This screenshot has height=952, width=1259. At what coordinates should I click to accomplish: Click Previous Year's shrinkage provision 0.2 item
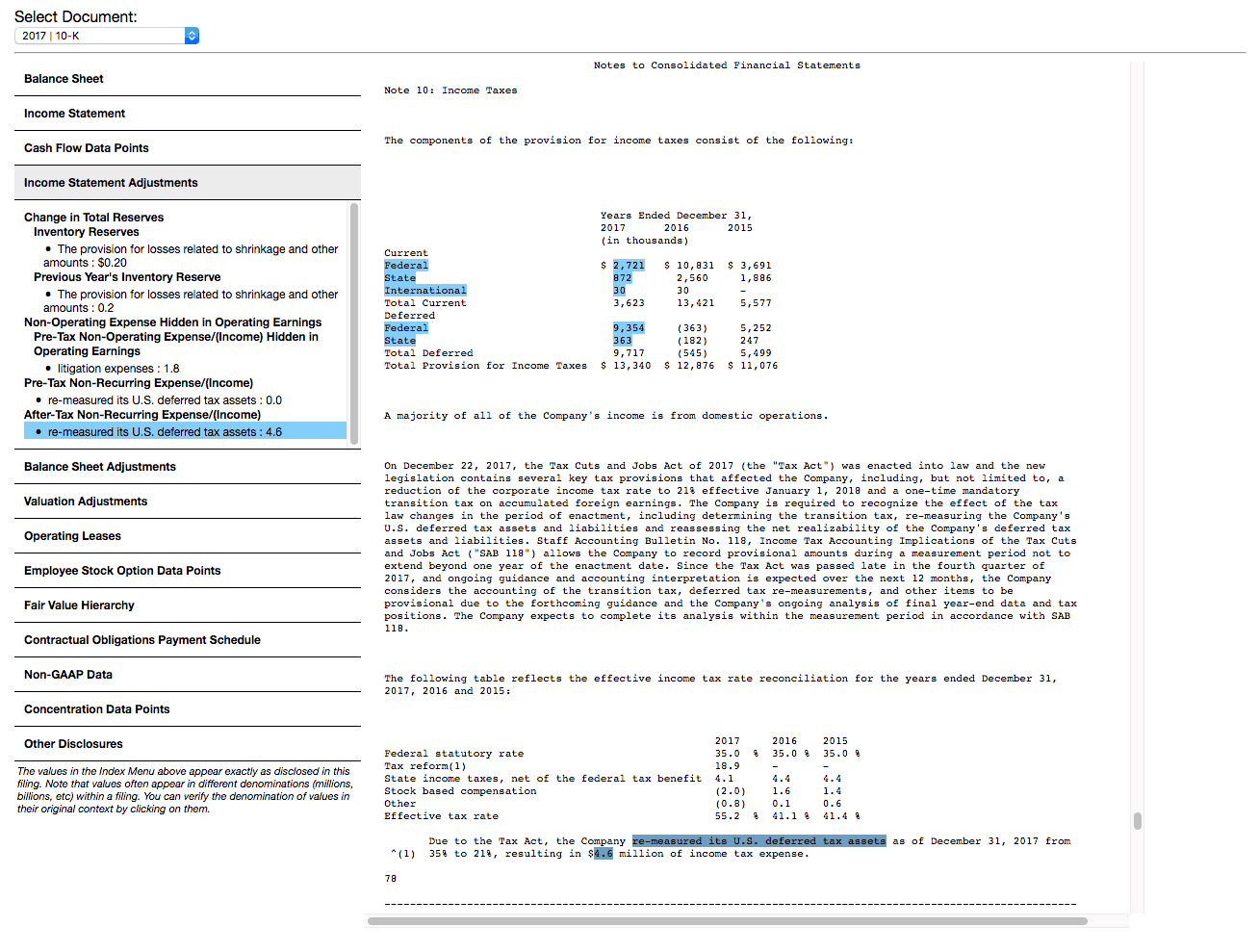[191, 301]
